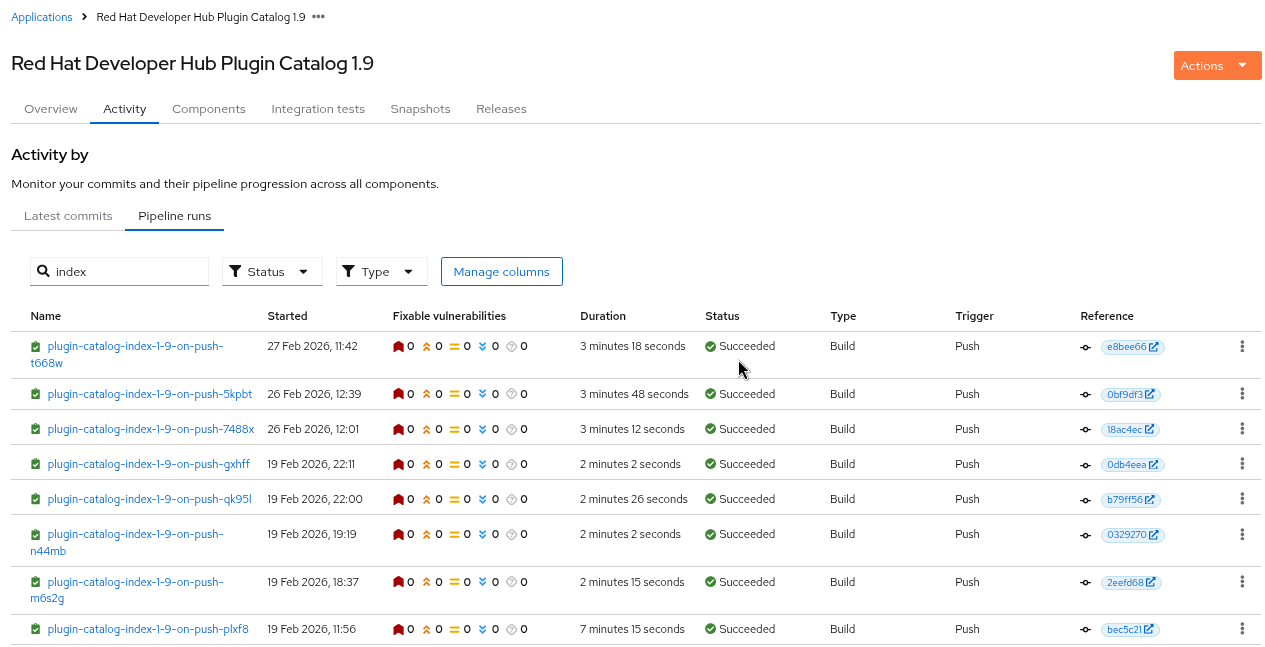Click the breadcrumb three-dots menu icon

pyautogui.click(x=318, y=17)
